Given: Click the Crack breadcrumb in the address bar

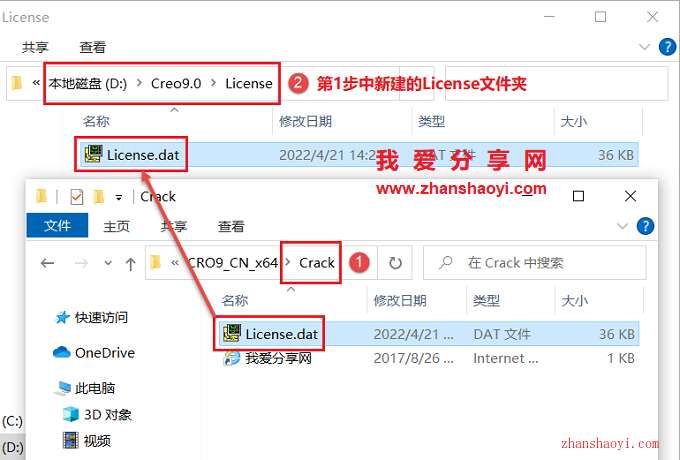Looking at the screenshot, I should pyautogui.click(x=317, y=263).
